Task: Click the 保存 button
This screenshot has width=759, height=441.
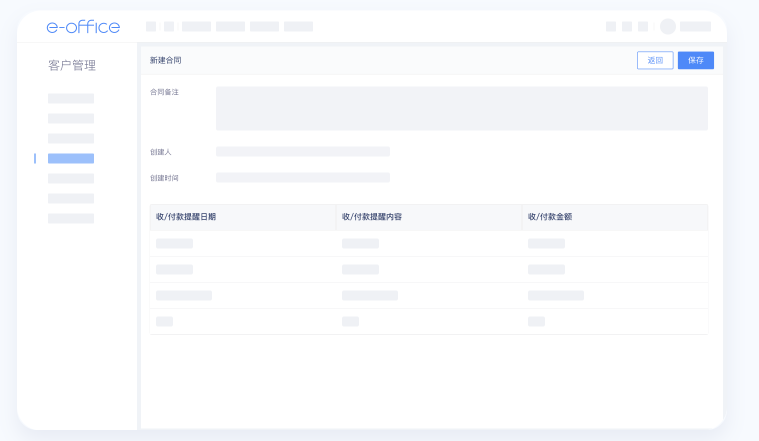Action: point(695,61)
